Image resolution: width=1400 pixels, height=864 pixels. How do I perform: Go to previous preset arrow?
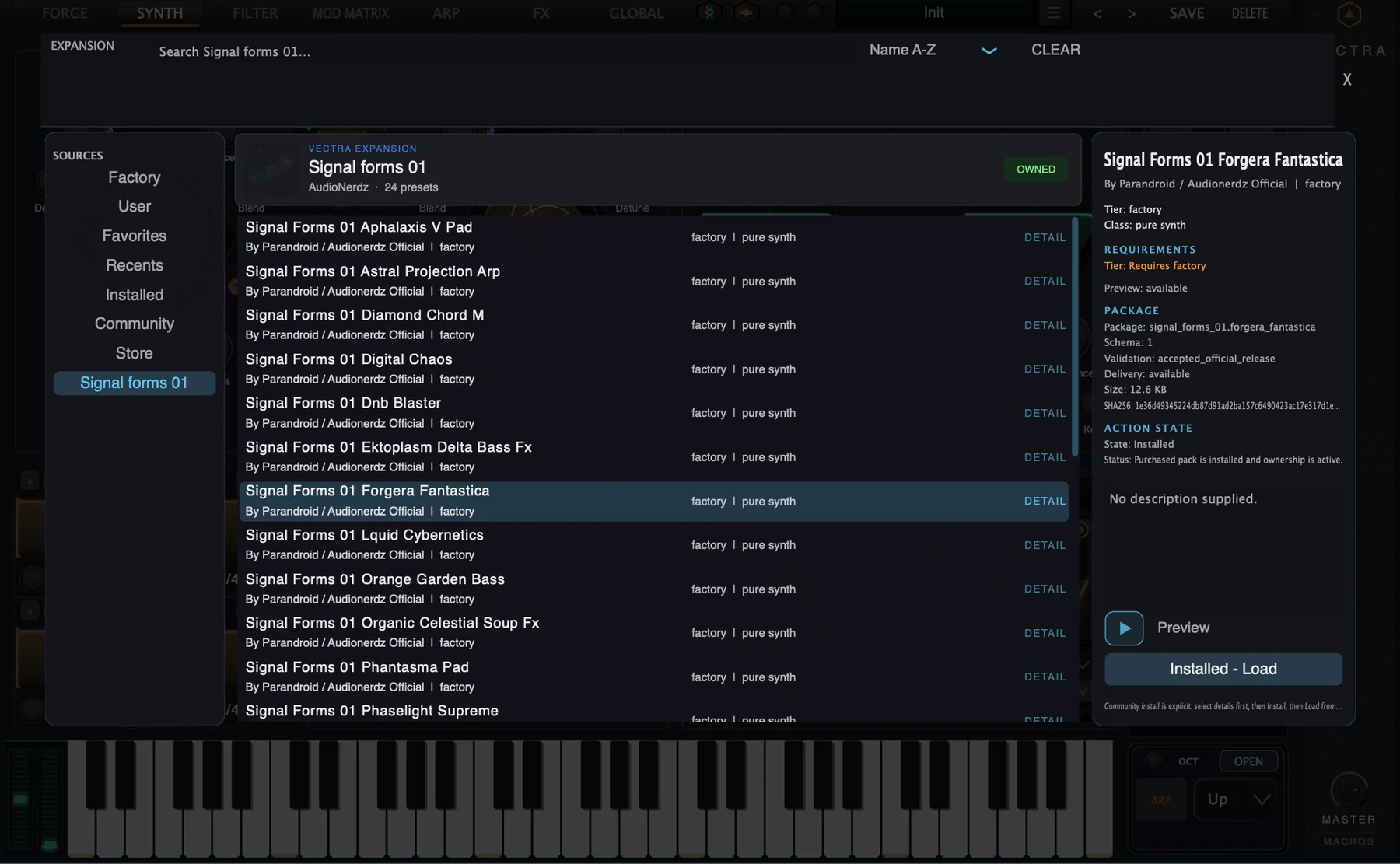(1097, 14)
